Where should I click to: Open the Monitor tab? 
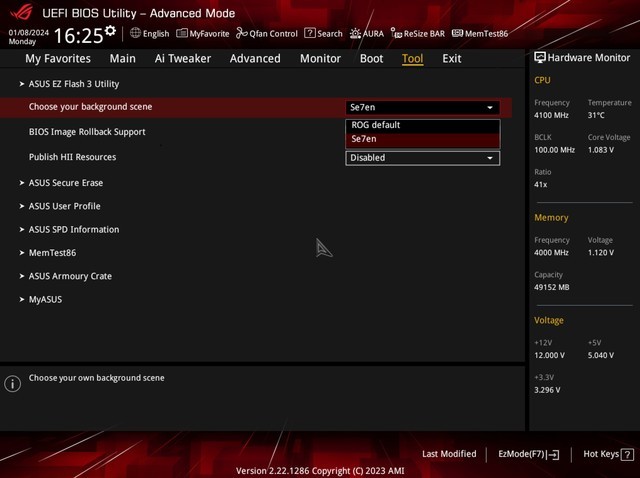[320, 58]
